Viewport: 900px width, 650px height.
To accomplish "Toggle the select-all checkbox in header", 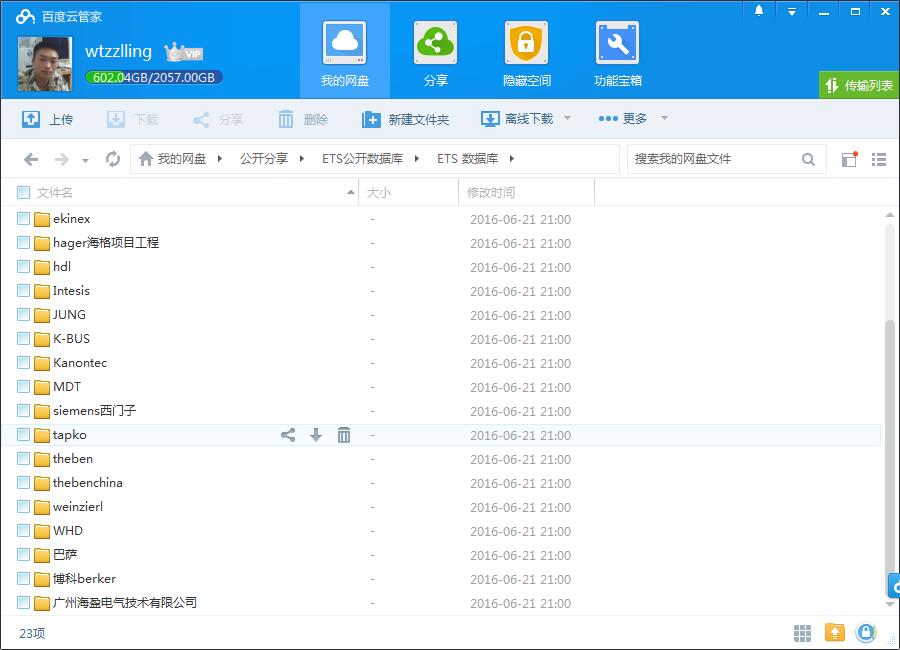I will pos(24,192).
